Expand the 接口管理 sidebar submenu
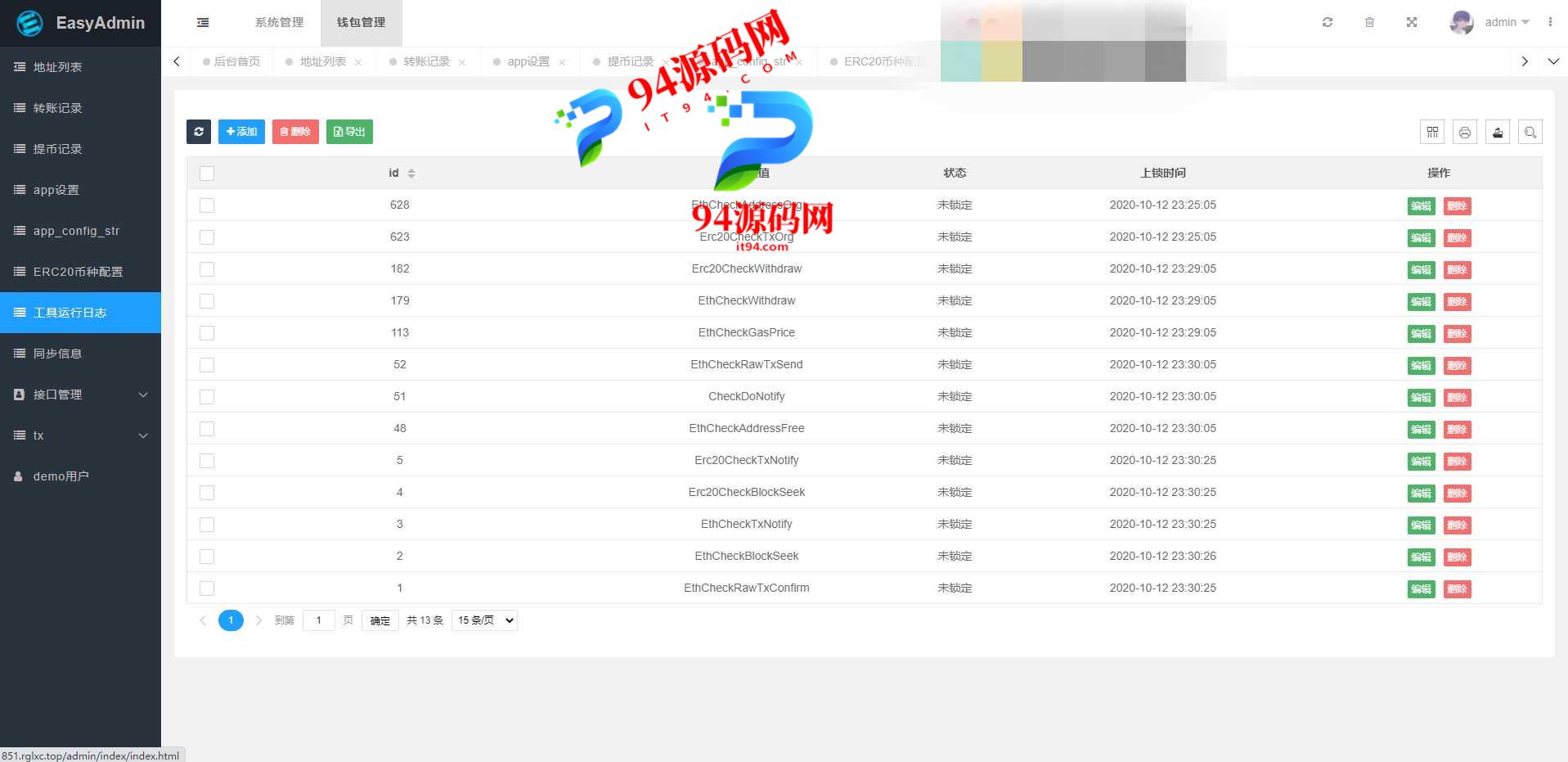Image resolution: width=1568 pixels, height=762 pixels. pos(80,395)
